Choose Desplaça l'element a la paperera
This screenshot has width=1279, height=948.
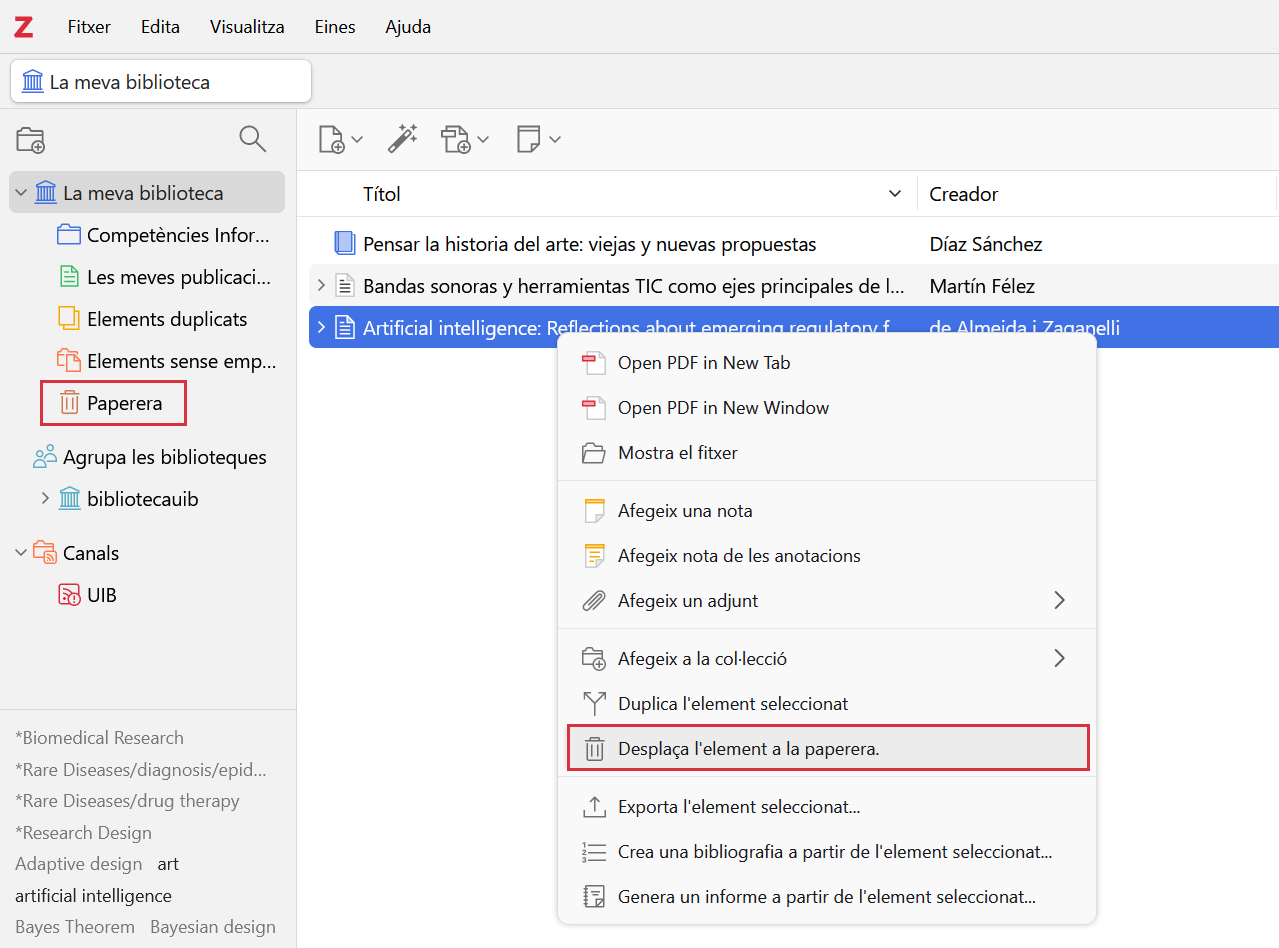pos(827,748)
